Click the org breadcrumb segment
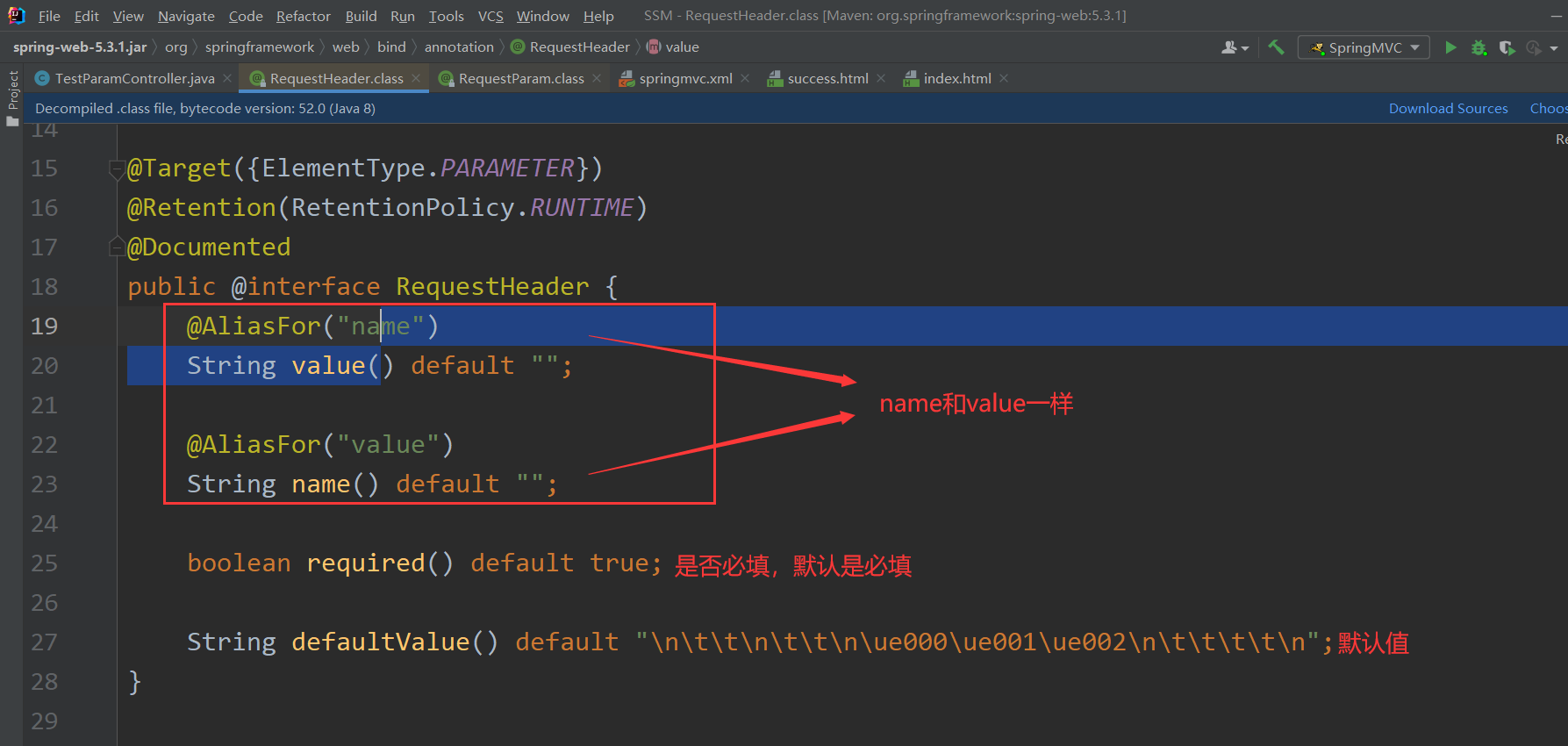The height and width of the screenshot is (746, 1568). [x=175, y=47]
